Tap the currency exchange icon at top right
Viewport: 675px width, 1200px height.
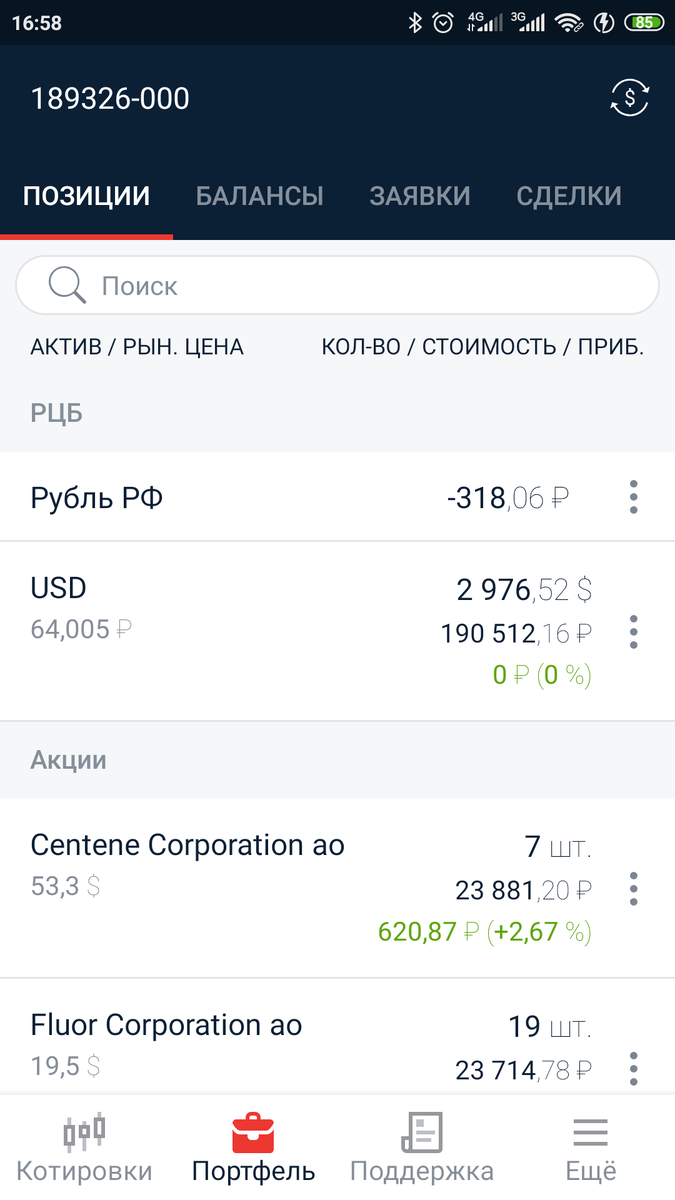pos(629,97)
